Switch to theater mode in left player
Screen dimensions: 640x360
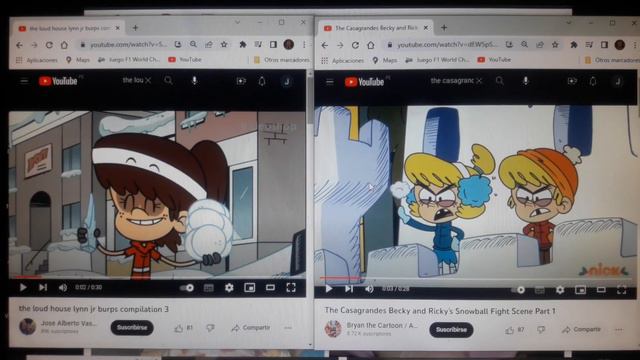tap(270, 288)
